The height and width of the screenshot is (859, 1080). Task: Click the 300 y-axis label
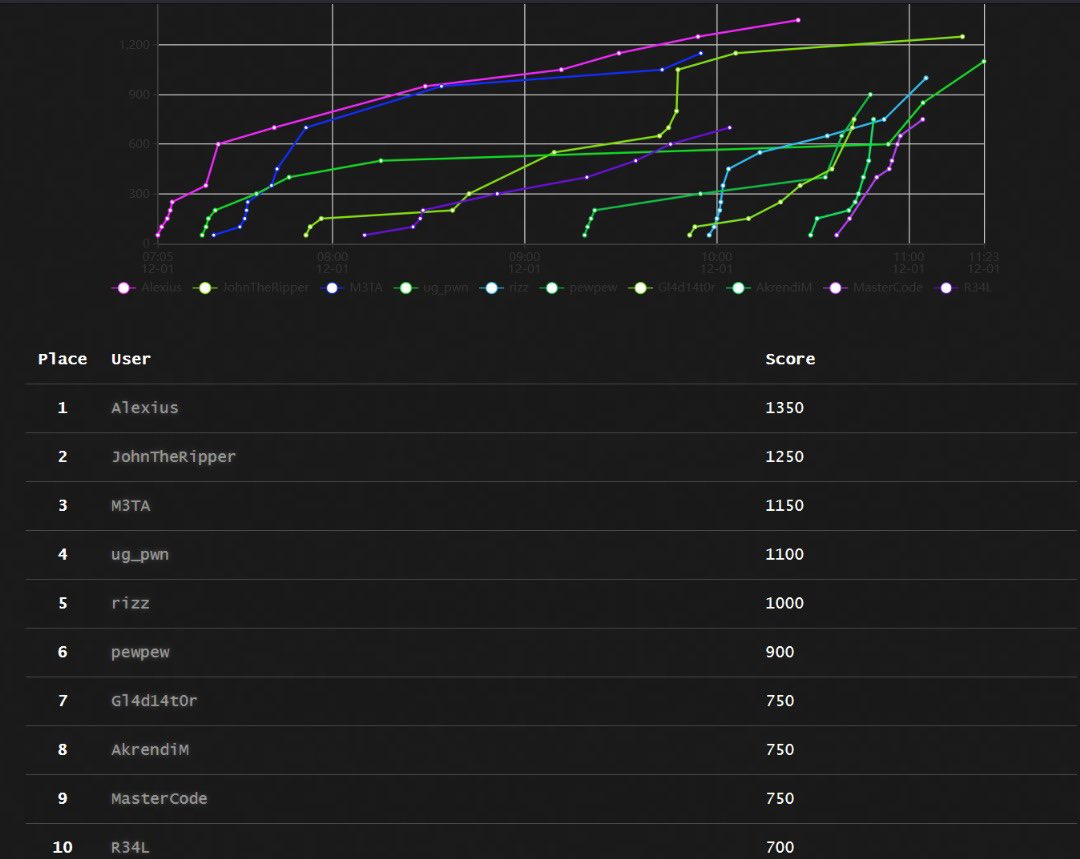click(x=139, y=194)
